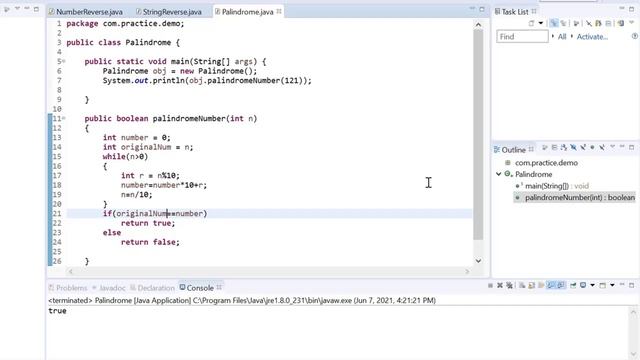Click the Find field in Task List
The height and width of the screenshot is (360, 640).
522,36
